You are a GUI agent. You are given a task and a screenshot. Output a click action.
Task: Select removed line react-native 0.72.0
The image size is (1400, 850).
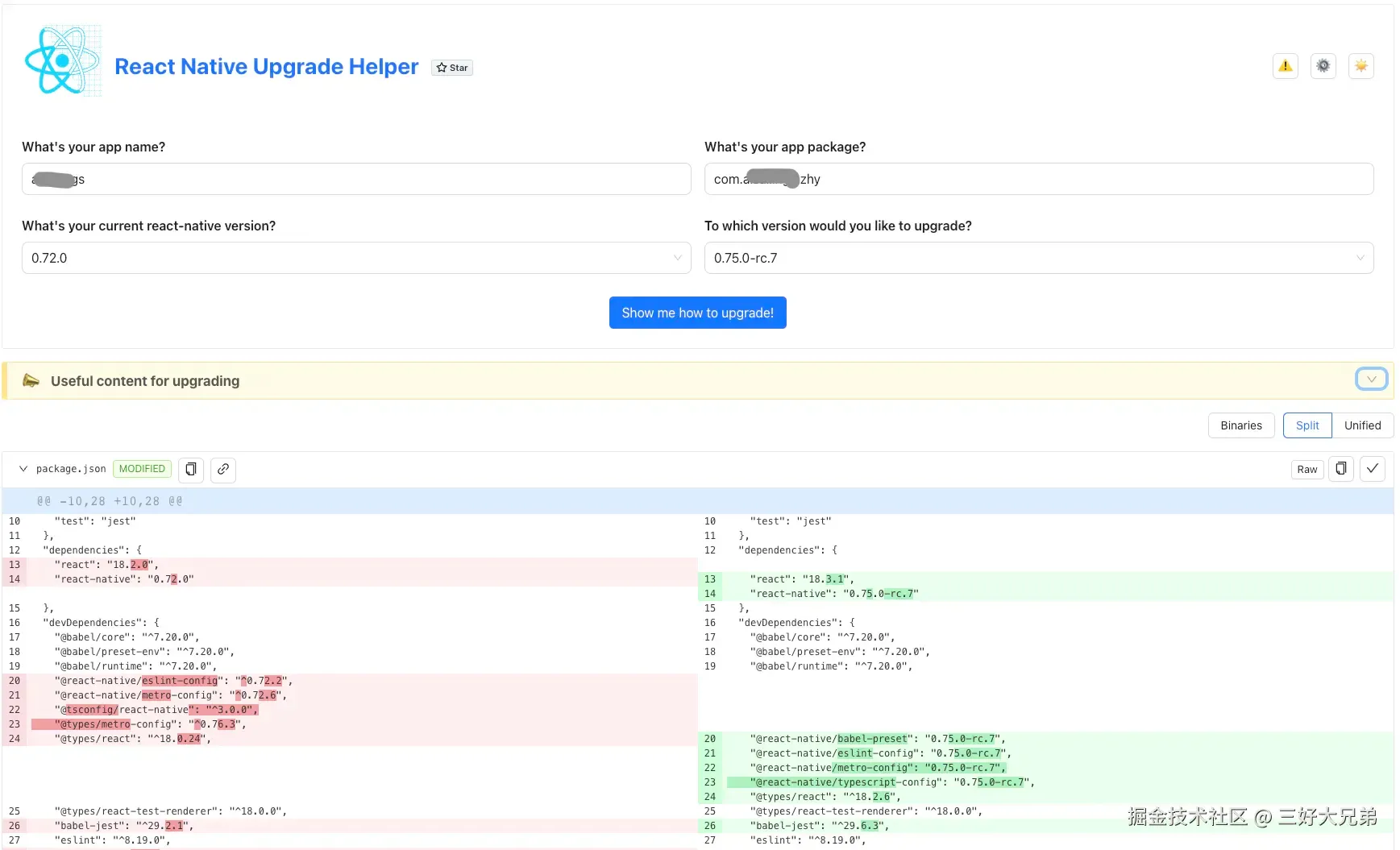click(x=350, y=579)
